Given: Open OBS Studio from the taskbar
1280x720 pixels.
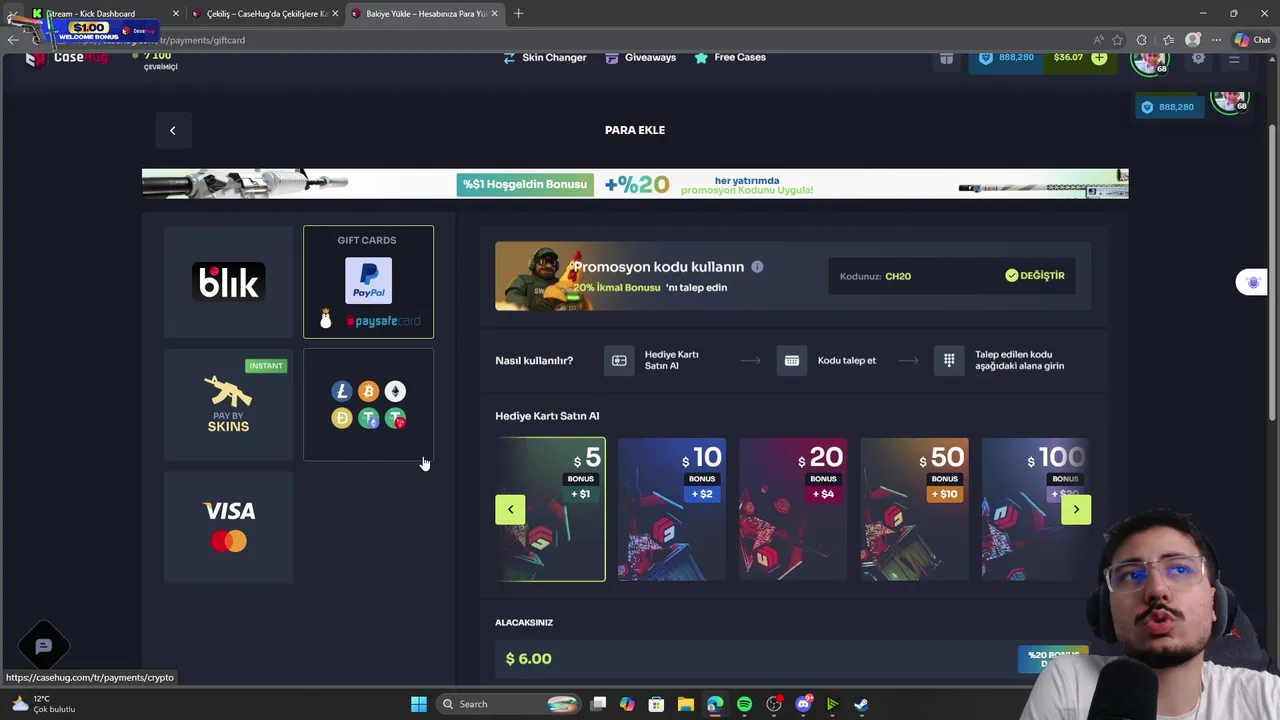Looking at the screenshot, I should tap(774, 704).
